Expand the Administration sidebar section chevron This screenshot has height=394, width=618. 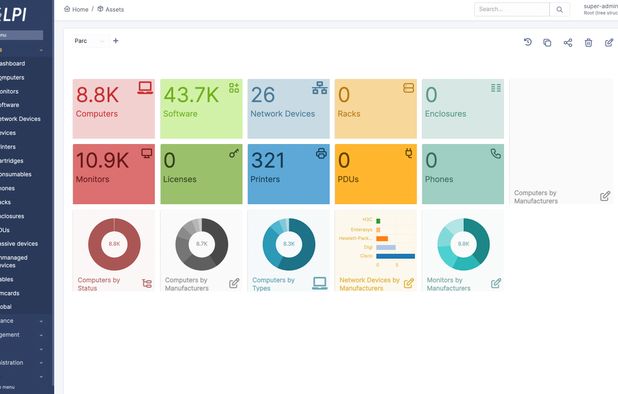(x=41, y=363)
